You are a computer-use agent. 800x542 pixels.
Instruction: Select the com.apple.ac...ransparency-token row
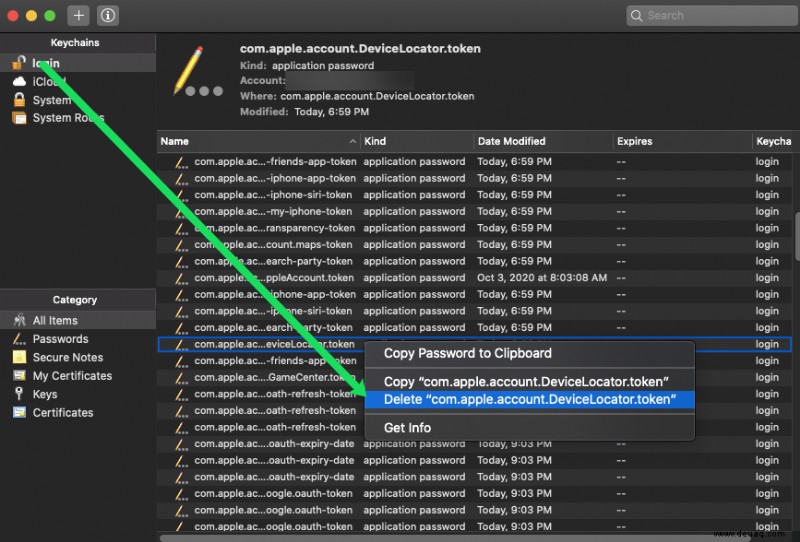pyautogui.click(x=474, y=228)
